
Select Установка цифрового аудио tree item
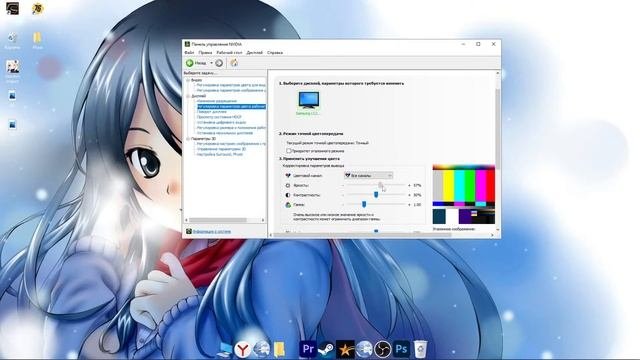click(222, 122)
